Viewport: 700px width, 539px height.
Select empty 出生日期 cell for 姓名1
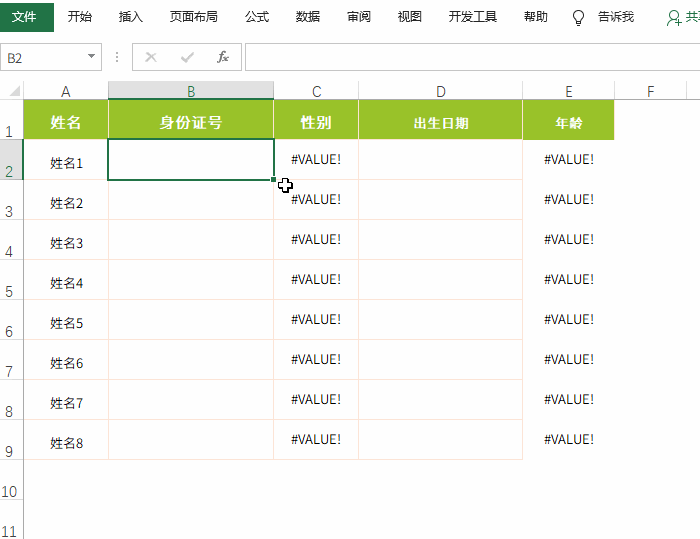441,160
